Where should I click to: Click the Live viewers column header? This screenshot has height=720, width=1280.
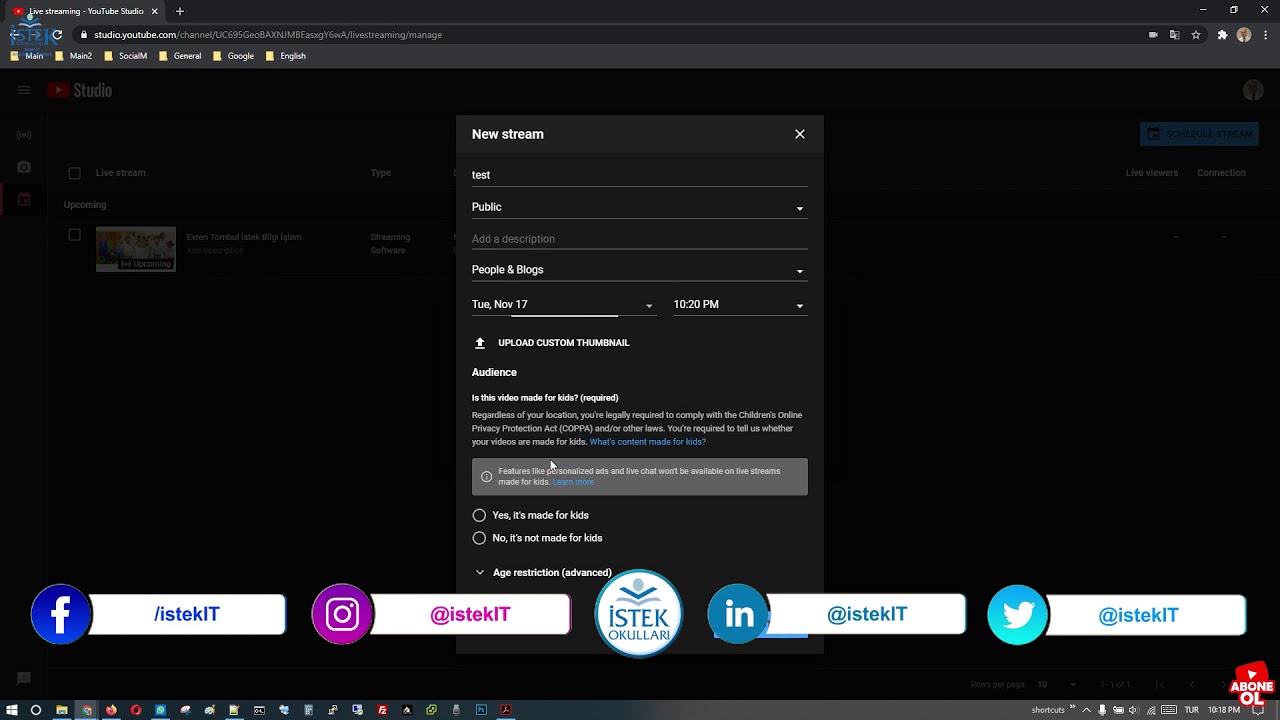[x=1152, y=173]
